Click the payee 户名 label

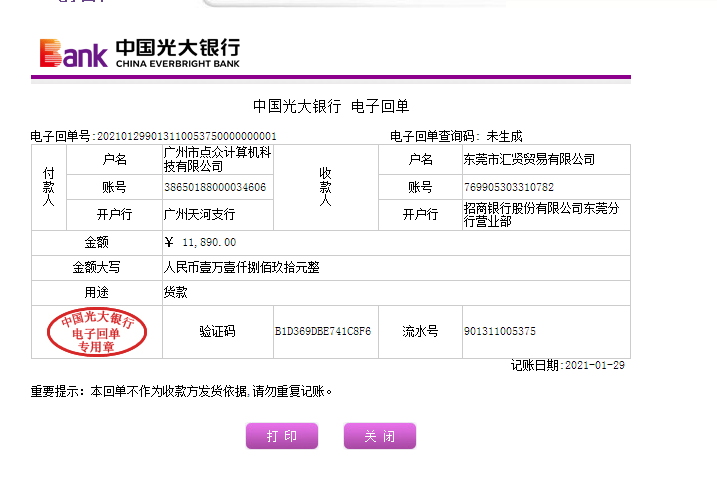420,159
